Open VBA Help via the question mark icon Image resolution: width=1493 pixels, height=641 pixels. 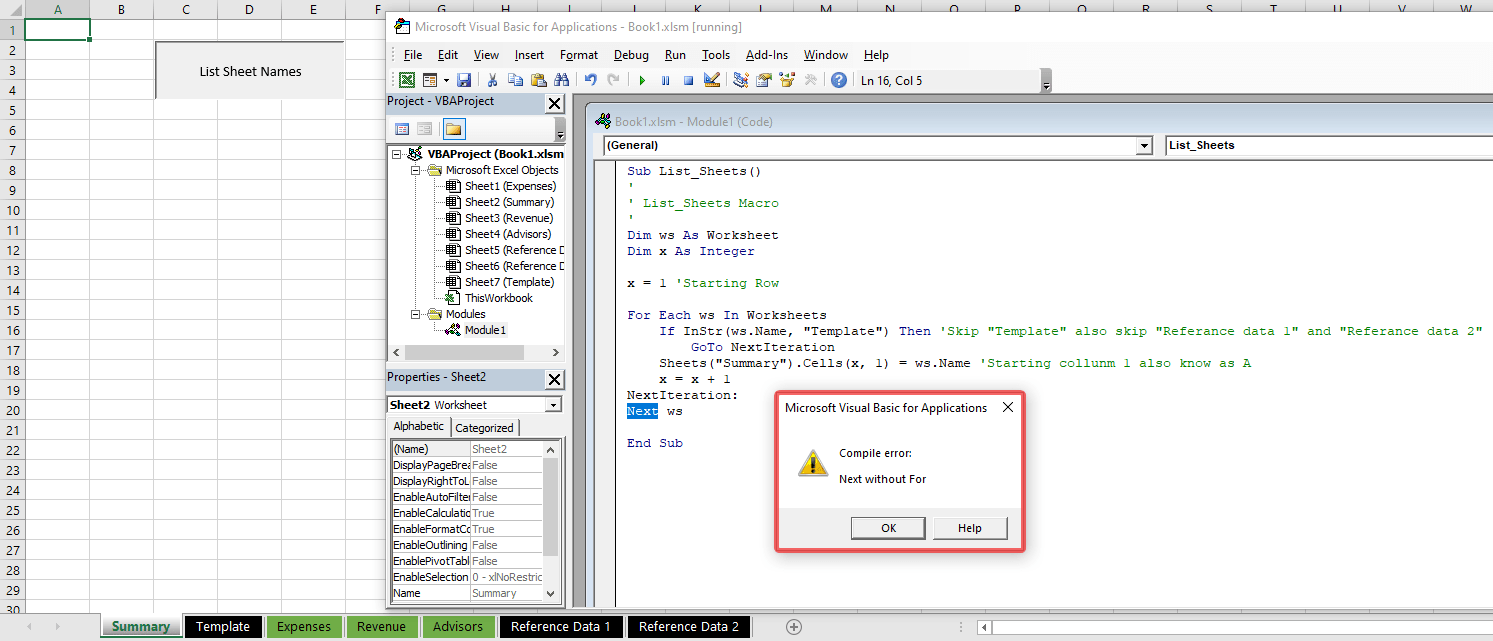coord(839,80)
